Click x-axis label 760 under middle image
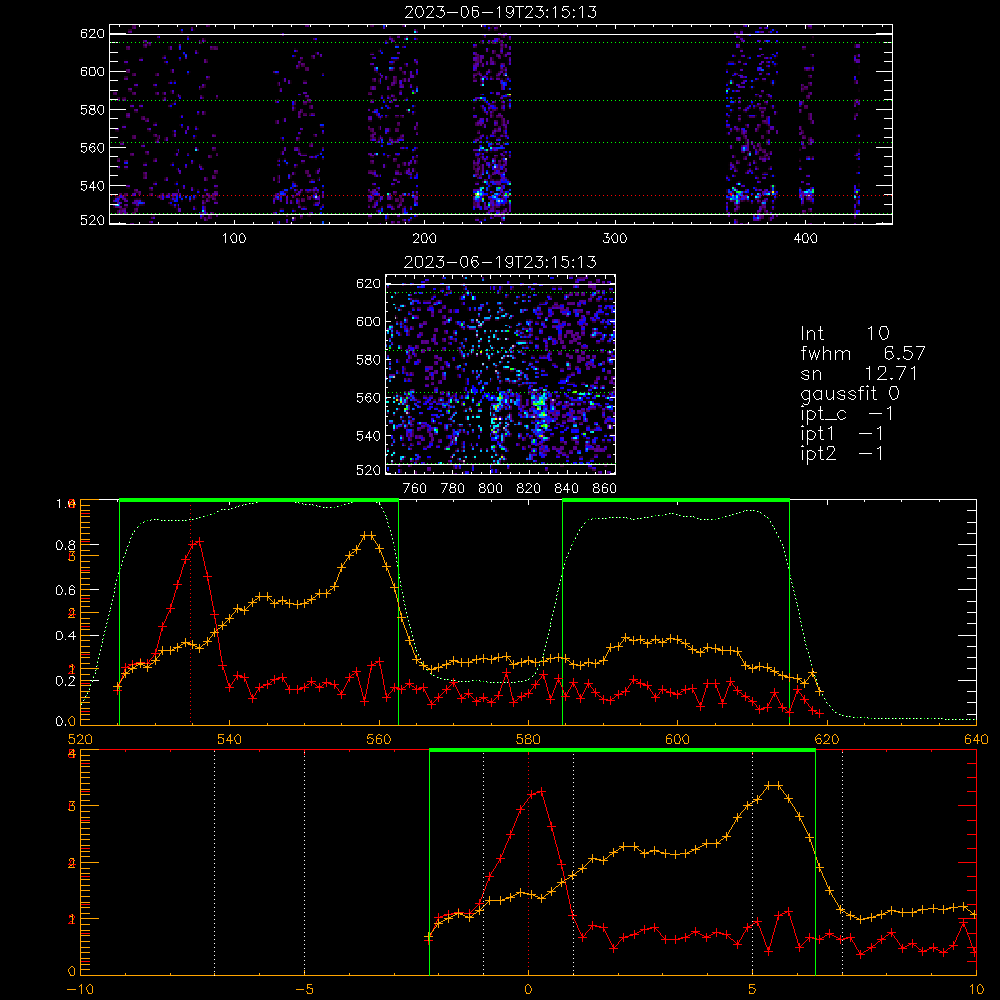The height and width of the screenshot is (1000, 1000). pyautogui.click(x=415, y=489)
